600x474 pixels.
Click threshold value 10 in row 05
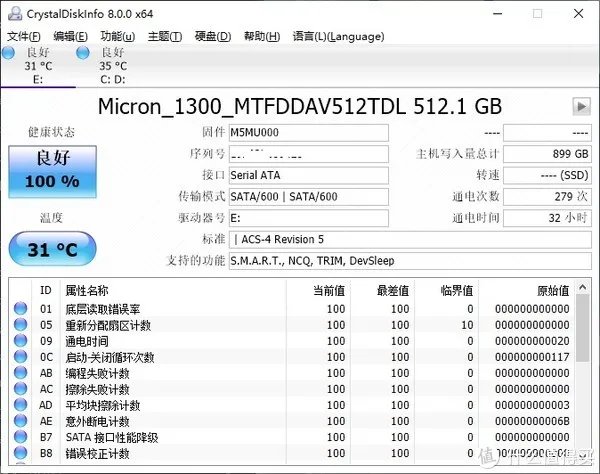click(x=467, y=325)
